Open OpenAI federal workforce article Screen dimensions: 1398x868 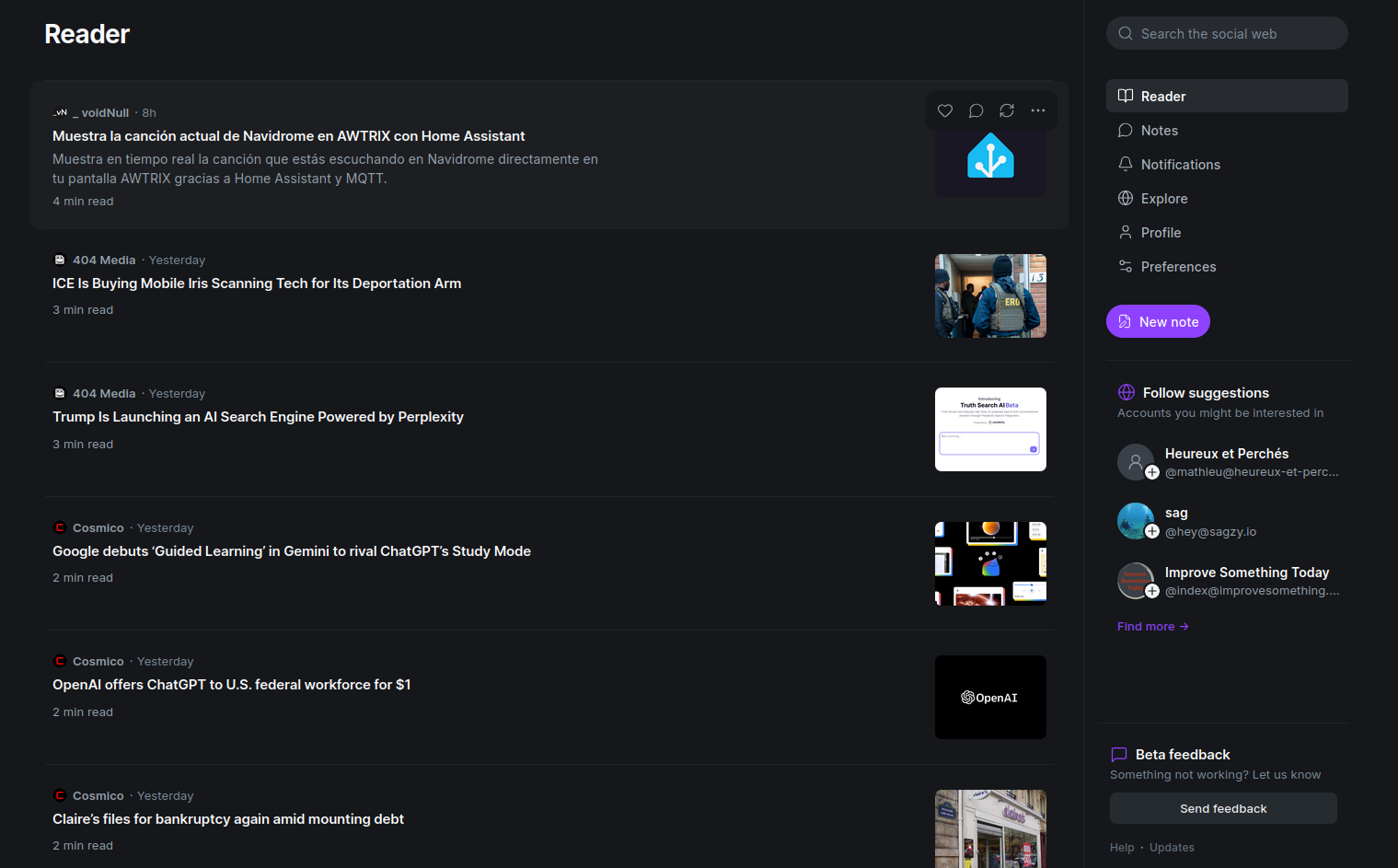click(231, 684)
